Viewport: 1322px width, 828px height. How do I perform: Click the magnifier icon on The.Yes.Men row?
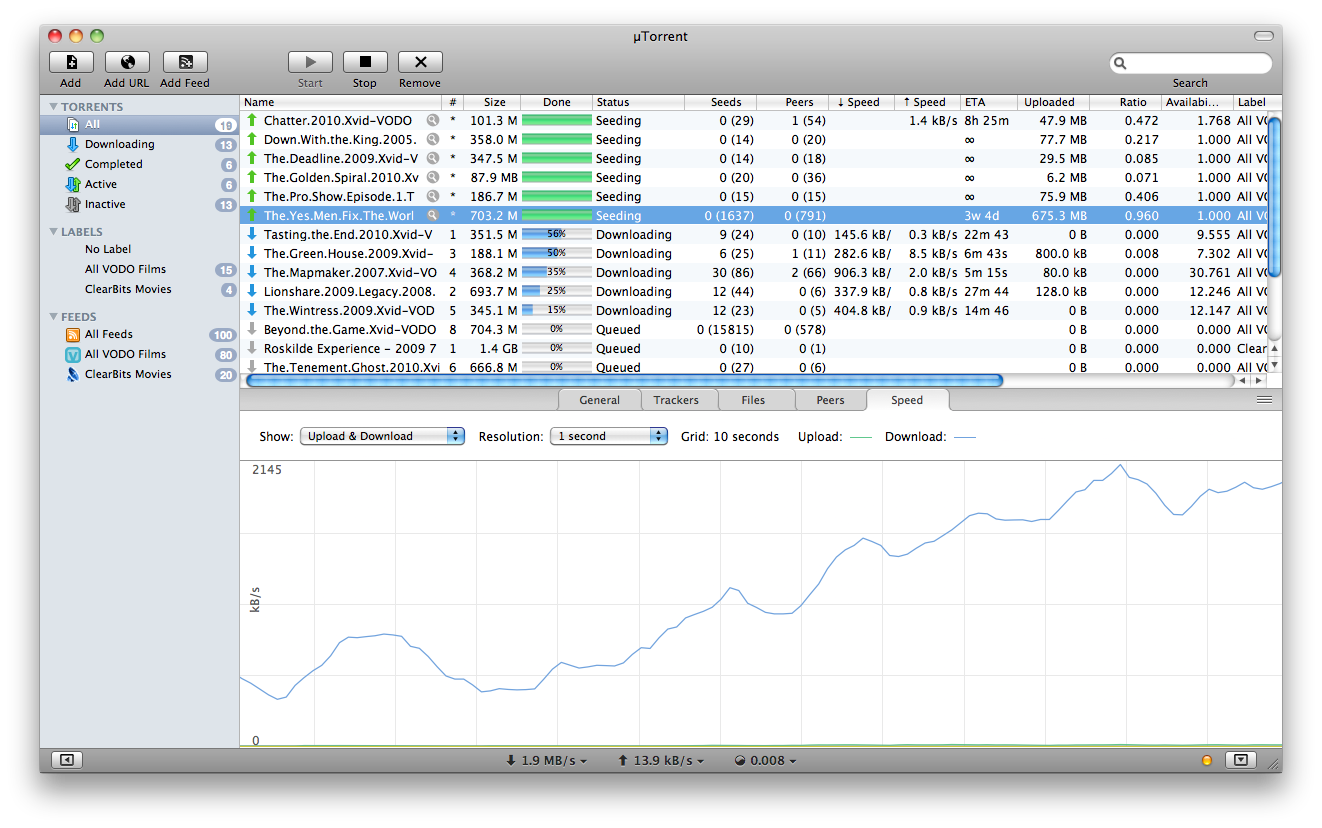[433, 216]
